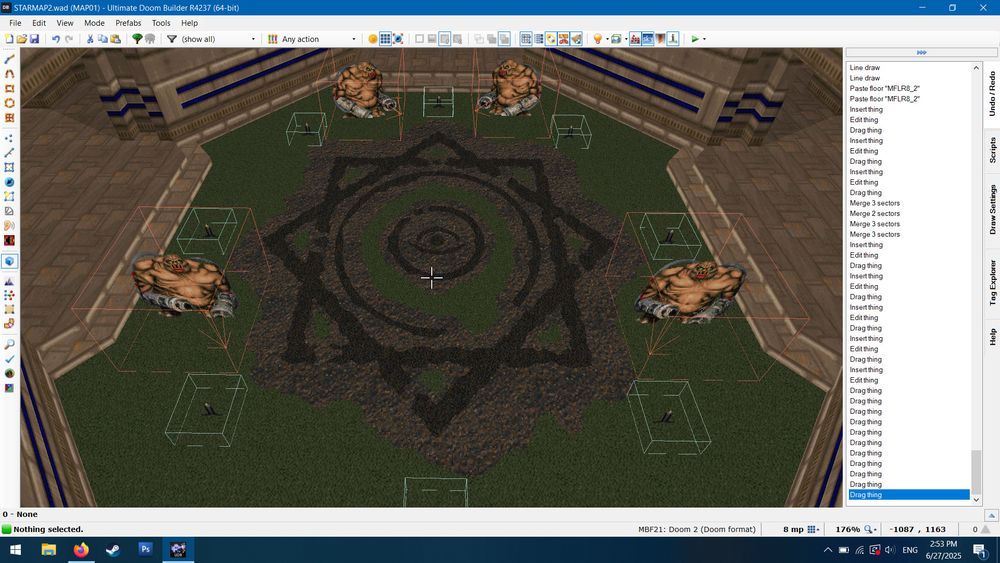Copy selection using toolbar copy icon
The width and height of the screenshot is (1000, 563).
pos(103,39)
